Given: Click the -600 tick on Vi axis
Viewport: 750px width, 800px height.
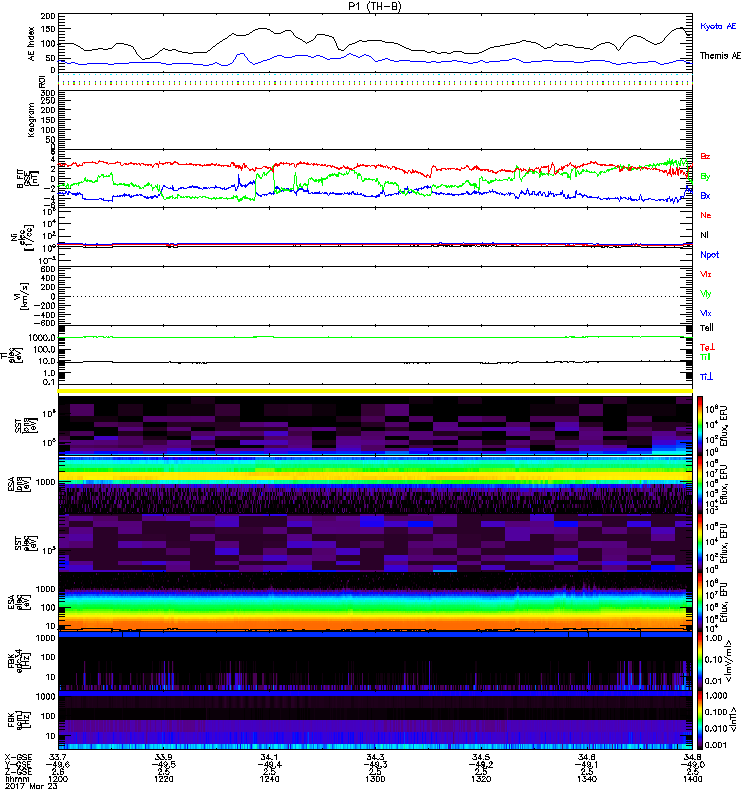Looking at the screenshot, I should pos(44,323).
